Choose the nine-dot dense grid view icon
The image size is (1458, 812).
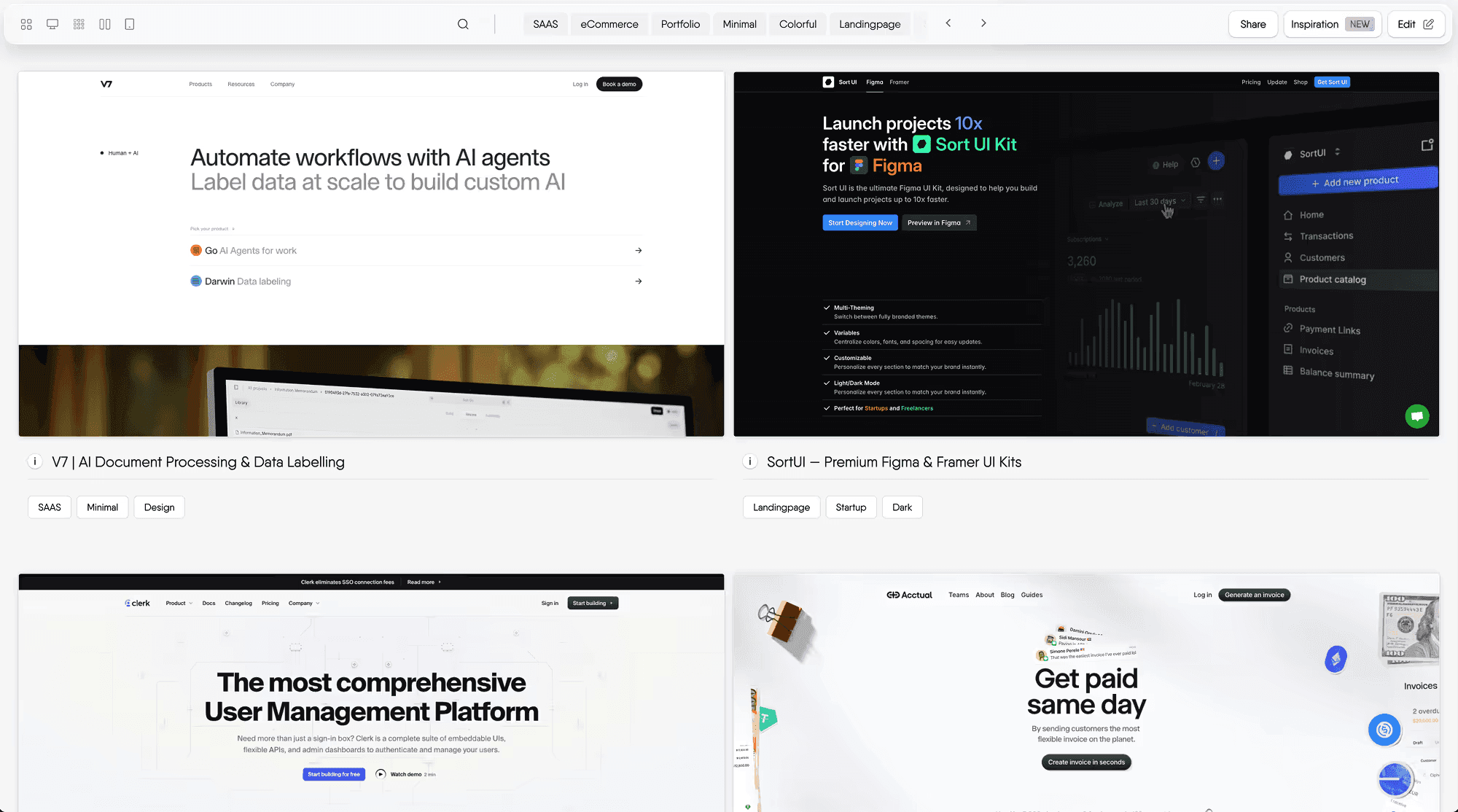79,24
